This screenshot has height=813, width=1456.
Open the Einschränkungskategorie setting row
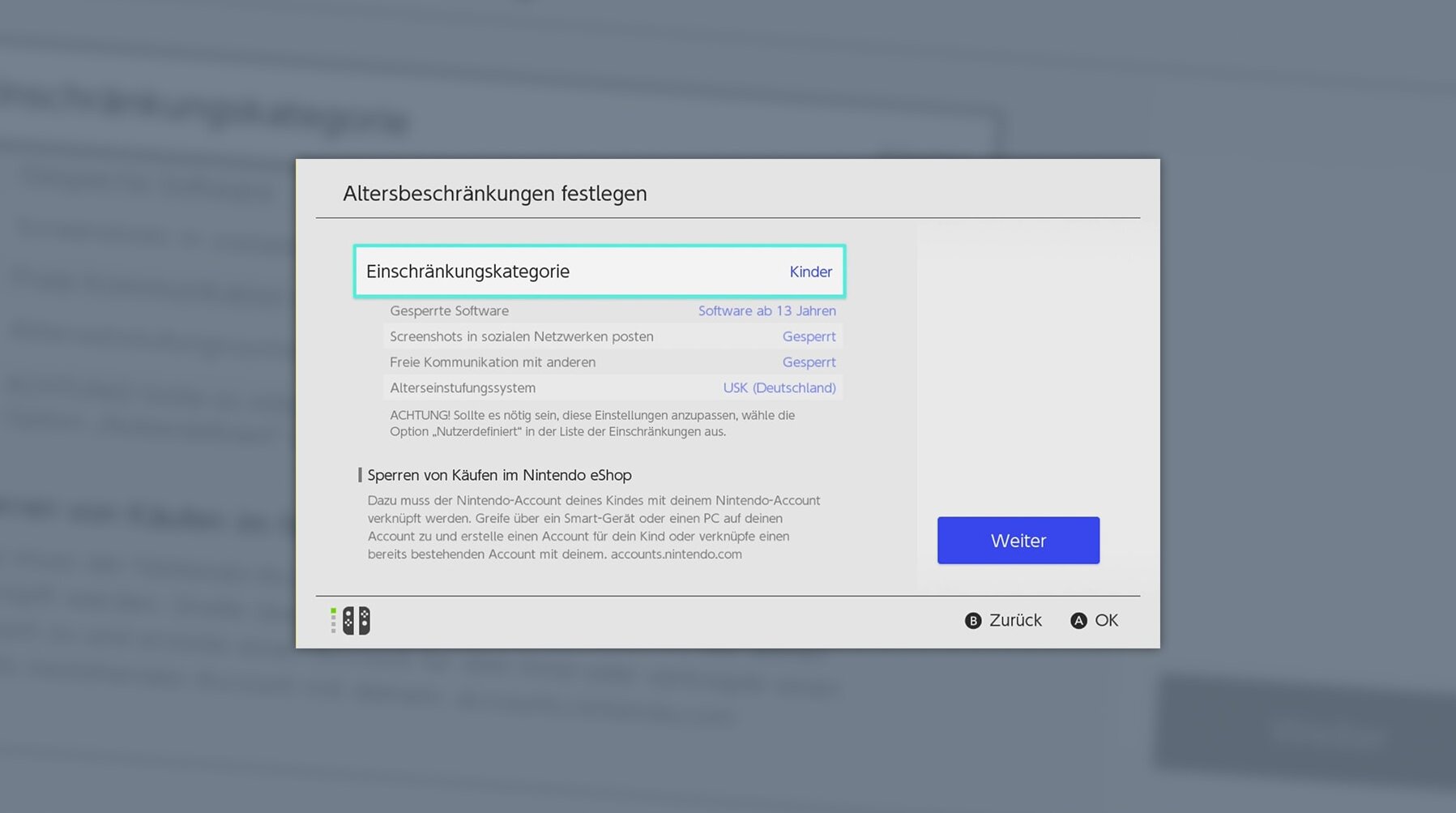(x=598, y=272)
